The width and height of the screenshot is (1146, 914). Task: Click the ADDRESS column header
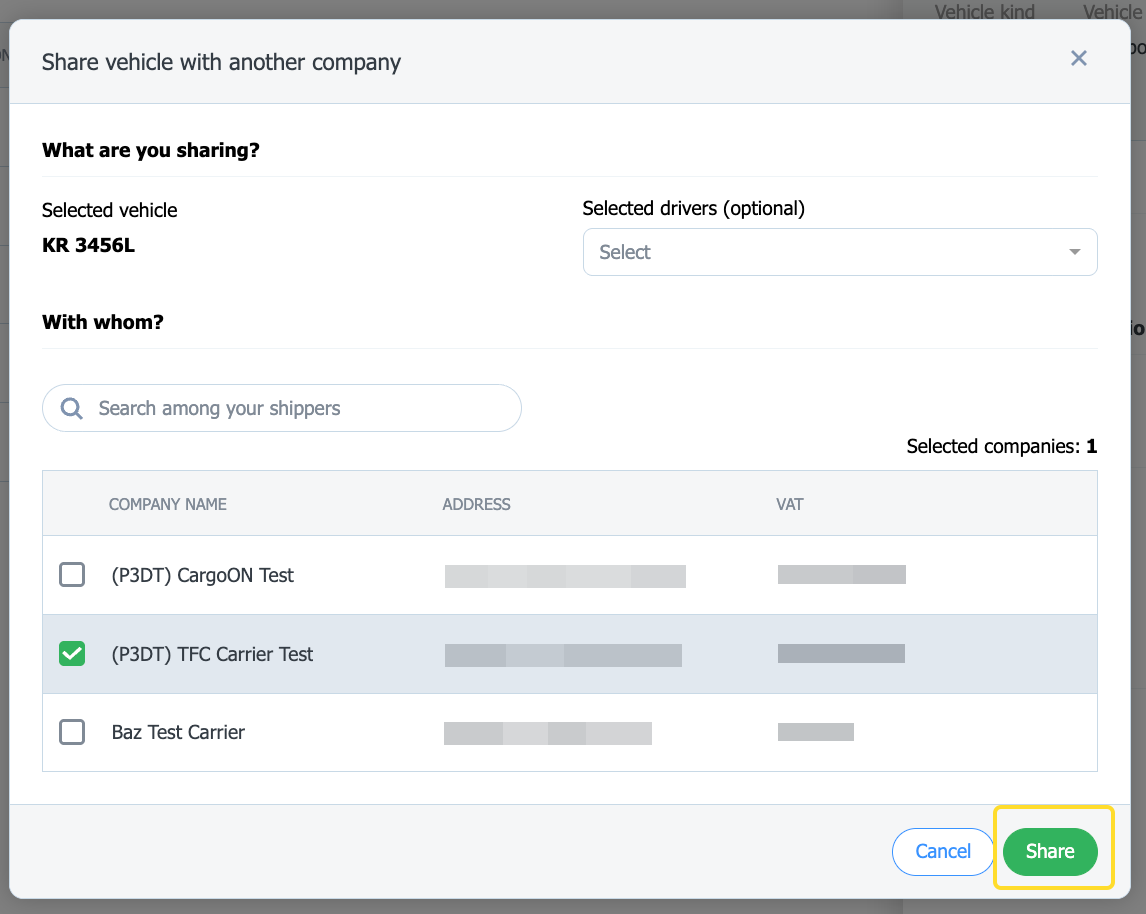[476, 504]
